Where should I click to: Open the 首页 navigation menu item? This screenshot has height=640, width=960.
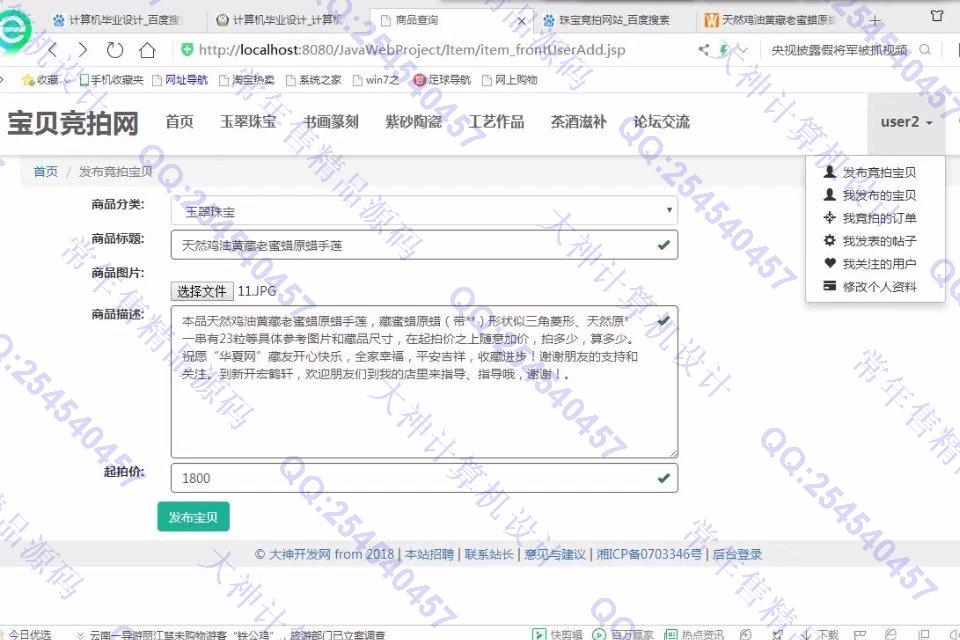179,121
